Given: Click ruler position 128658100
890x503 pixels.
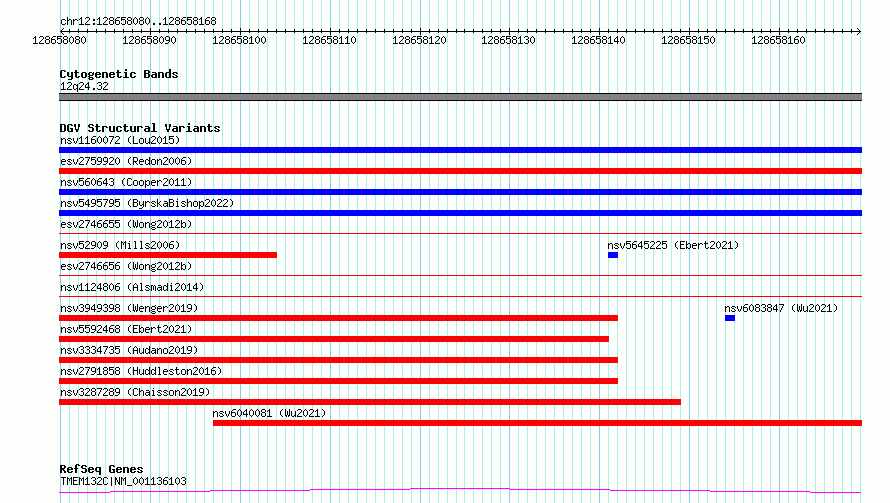Looking at the screenshot, I should click(240, 40).
